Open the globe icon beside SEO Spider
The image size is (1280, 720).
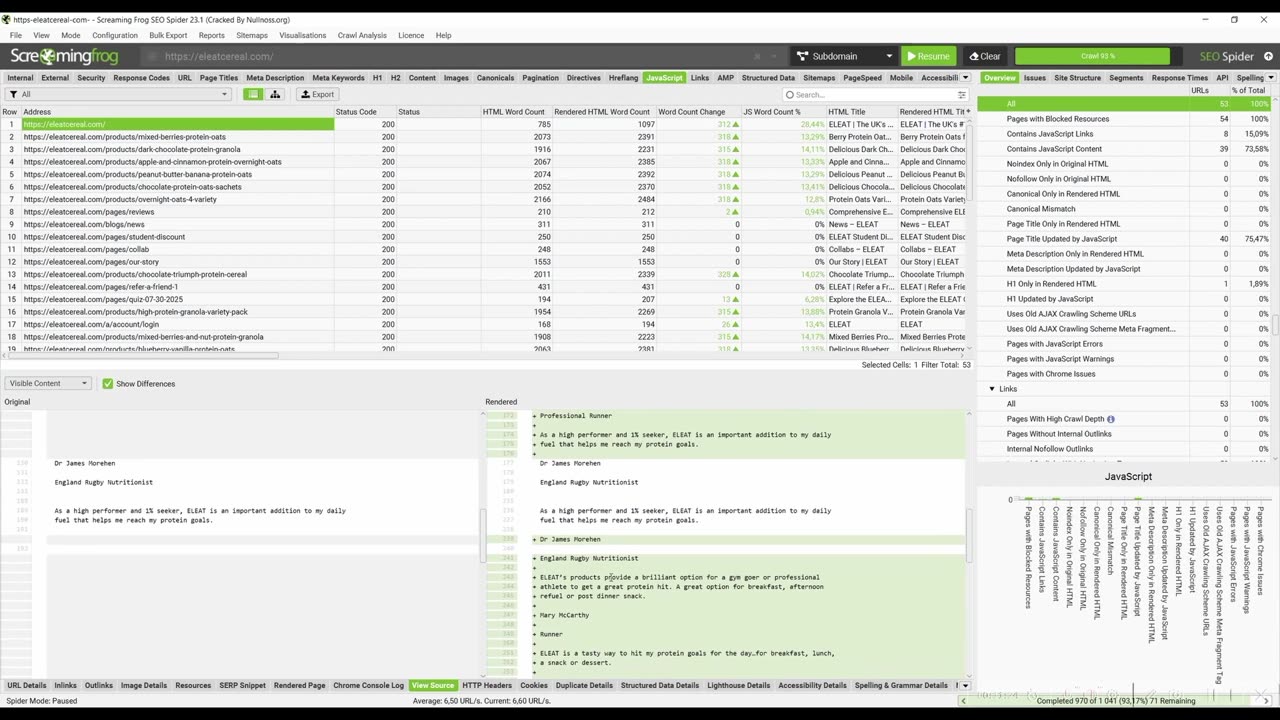(1269, 56)
